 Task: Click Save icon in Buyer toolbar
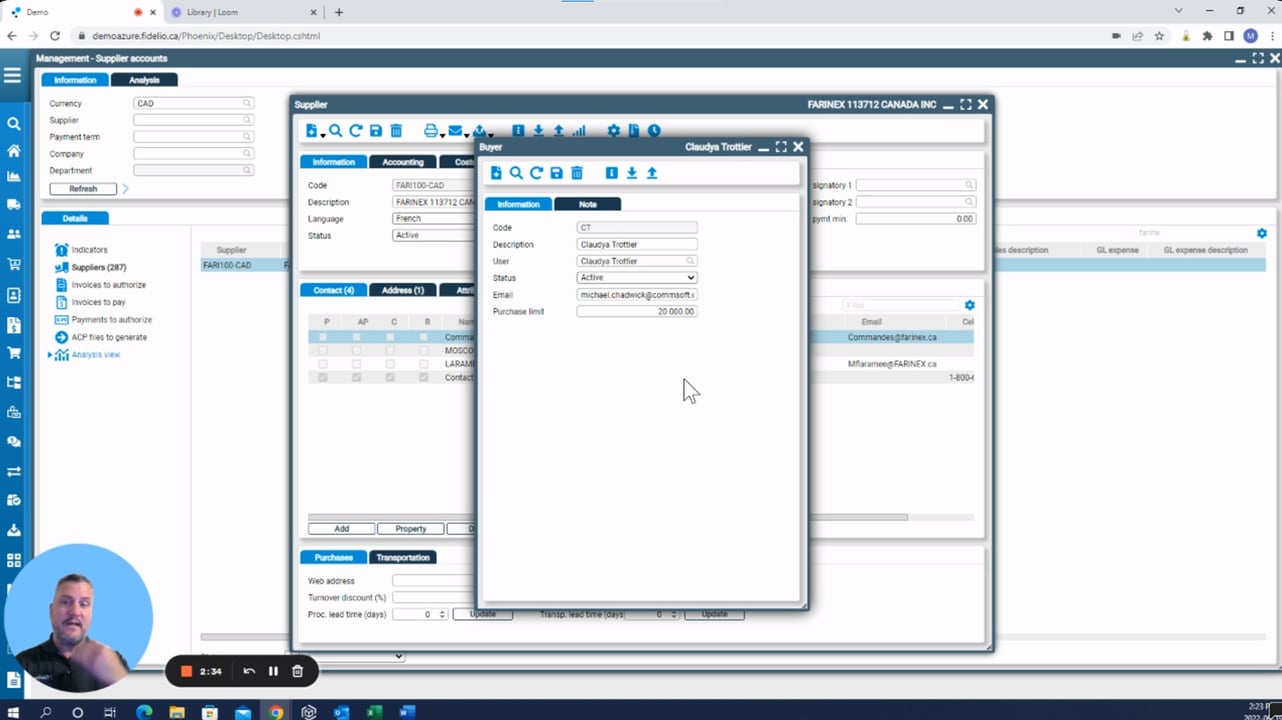(556, 173)
